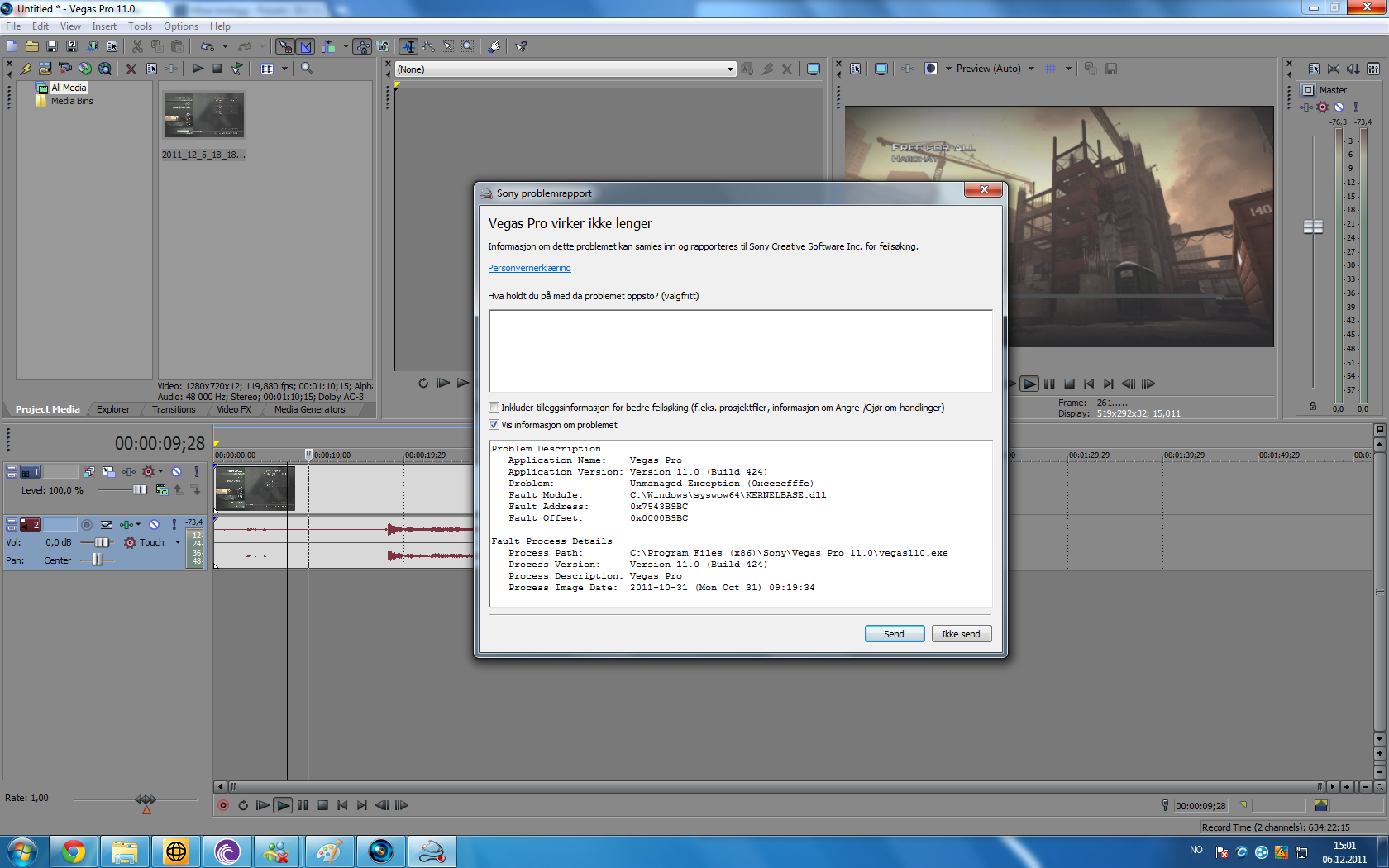Click the Cut scissors toolbar icon
This screenshot has height=868, width=1389.
(137, 46)
